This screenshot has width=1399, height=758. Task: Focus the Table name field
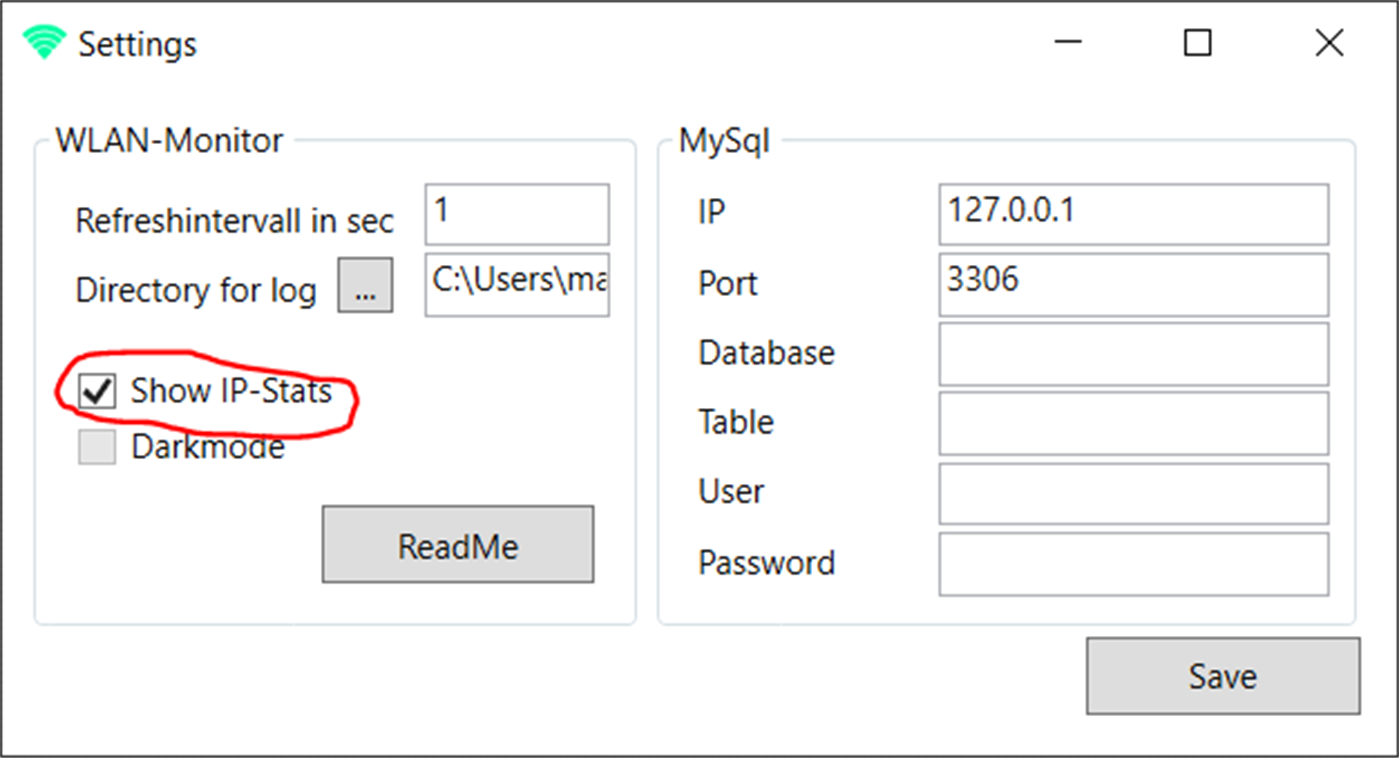pos(1133,423)
